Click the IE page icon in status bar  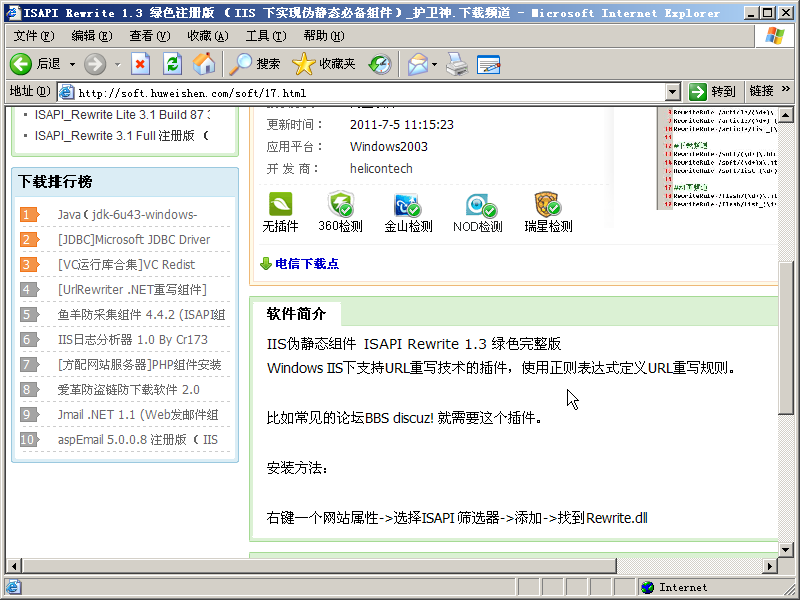point(13,587)
